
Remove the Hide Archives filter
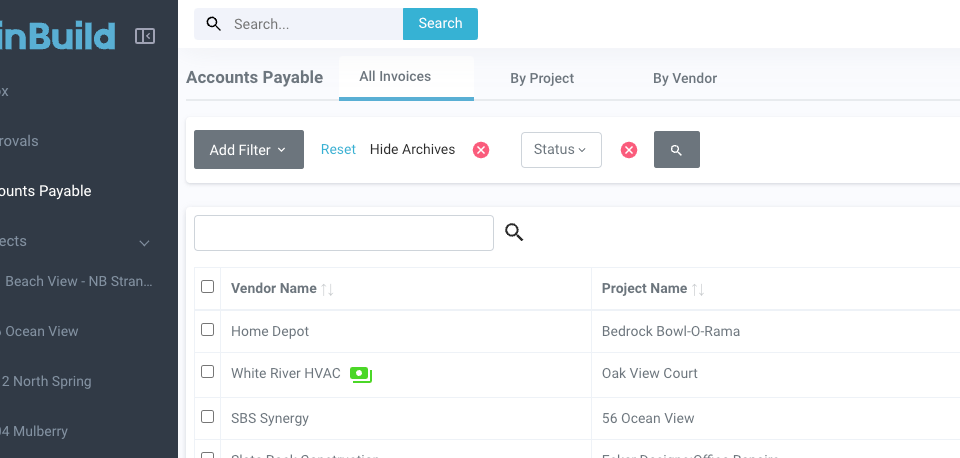(481, 150)
